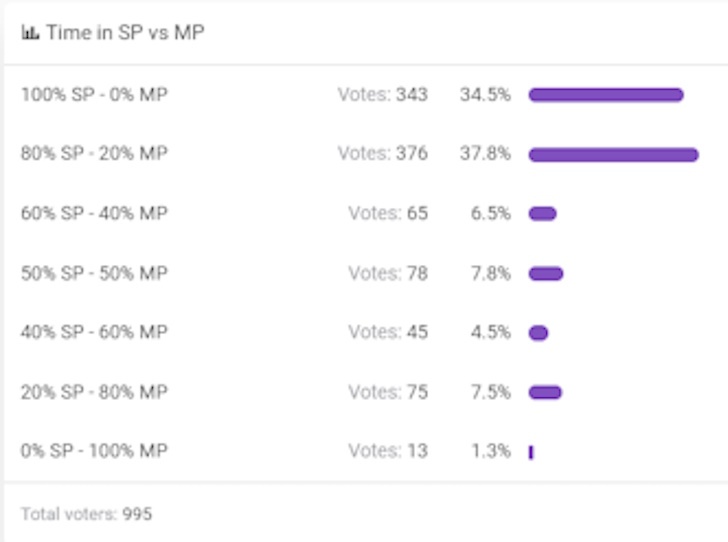Image resolution: width=728 pixels, height=542 pixels.
Task: Click the 6.5% purple progress bar
Action: pos(542,214)
